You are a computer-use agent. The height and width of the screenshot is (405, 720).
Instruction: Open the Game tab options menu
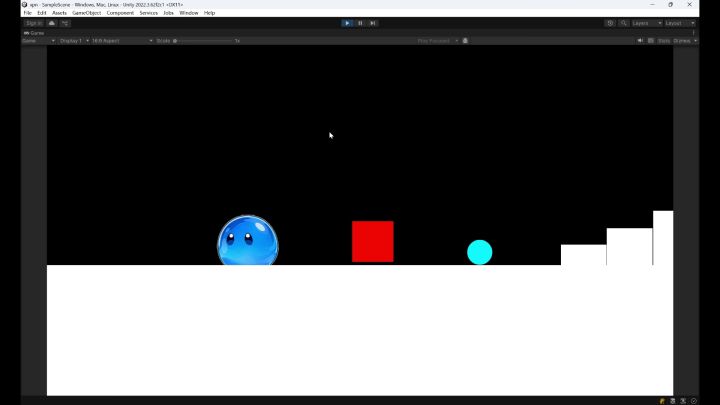coord(693,33)
